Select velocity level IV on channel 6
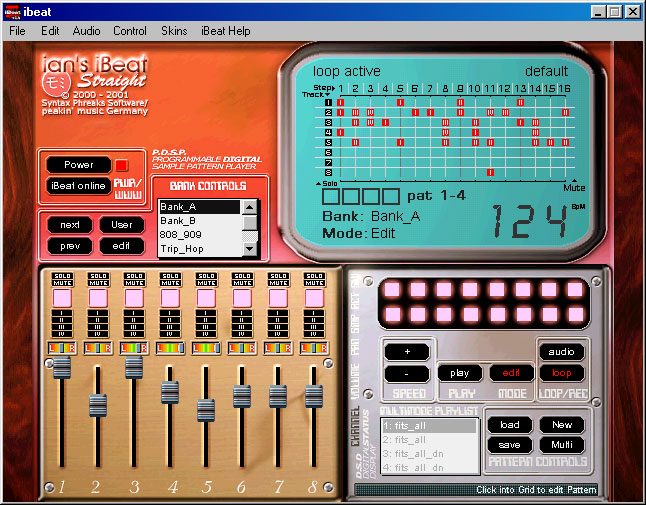This screenshot has height=505, width=646. pyautogui.click(x=242, y=334)
